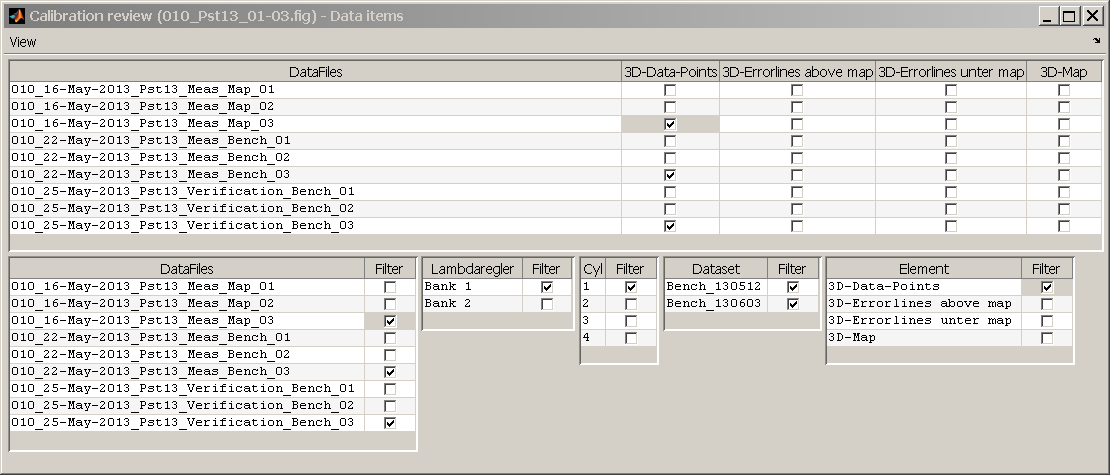Screen dimensions: 1110x475
Task: Click the Dataset column header
Action: click(716, 268)
